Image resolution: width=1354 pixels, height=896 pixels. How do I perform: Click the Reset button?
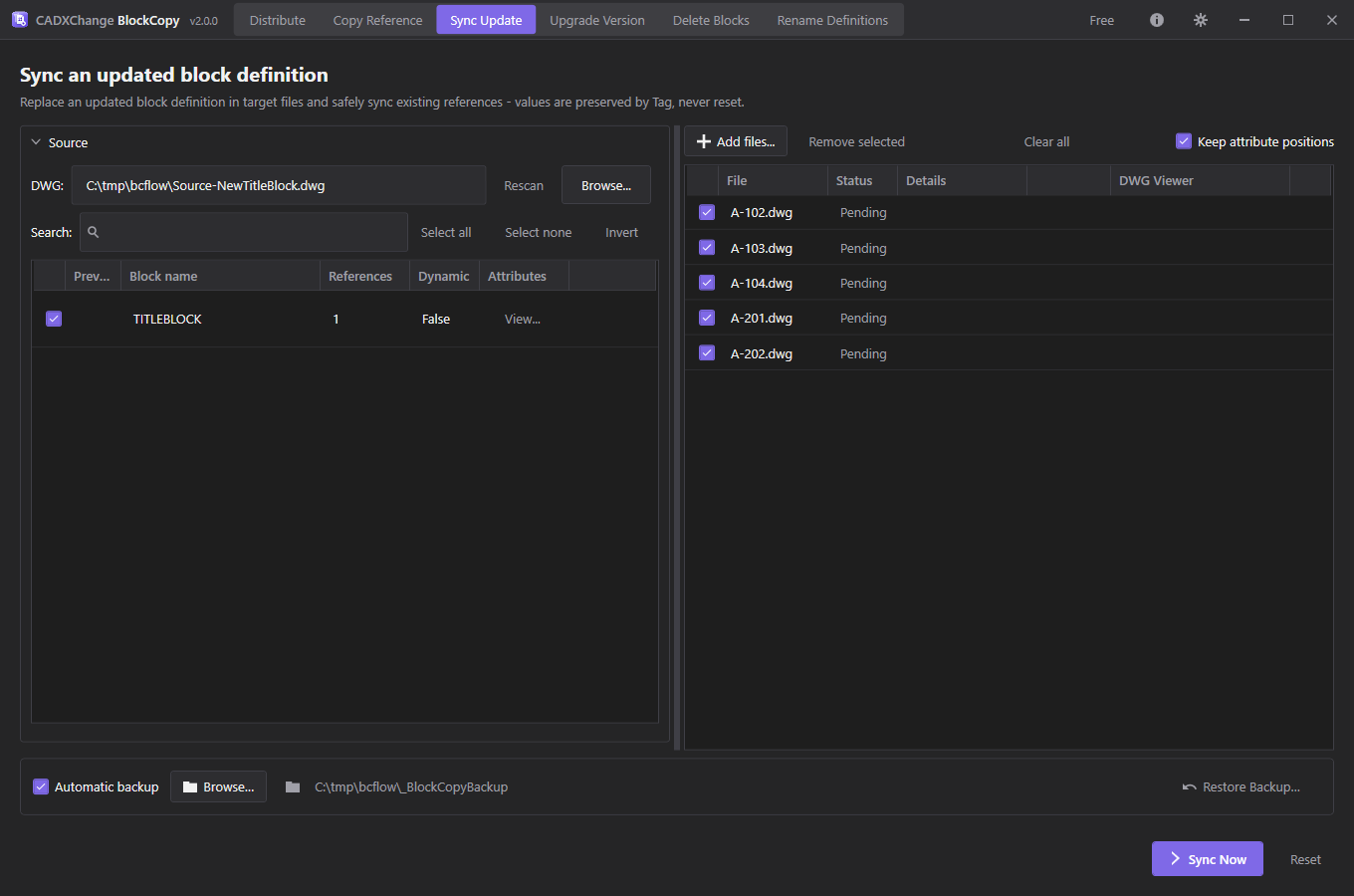tap(1305, 859)
